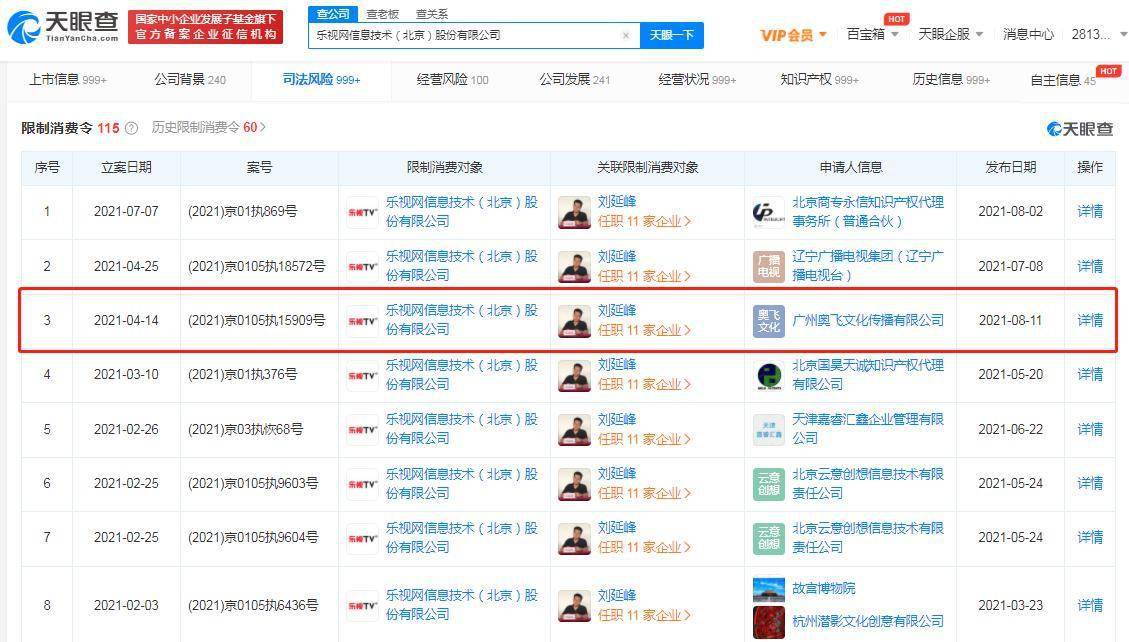Click 刘延峰 photo in row 2

click(x=574, y=267)
